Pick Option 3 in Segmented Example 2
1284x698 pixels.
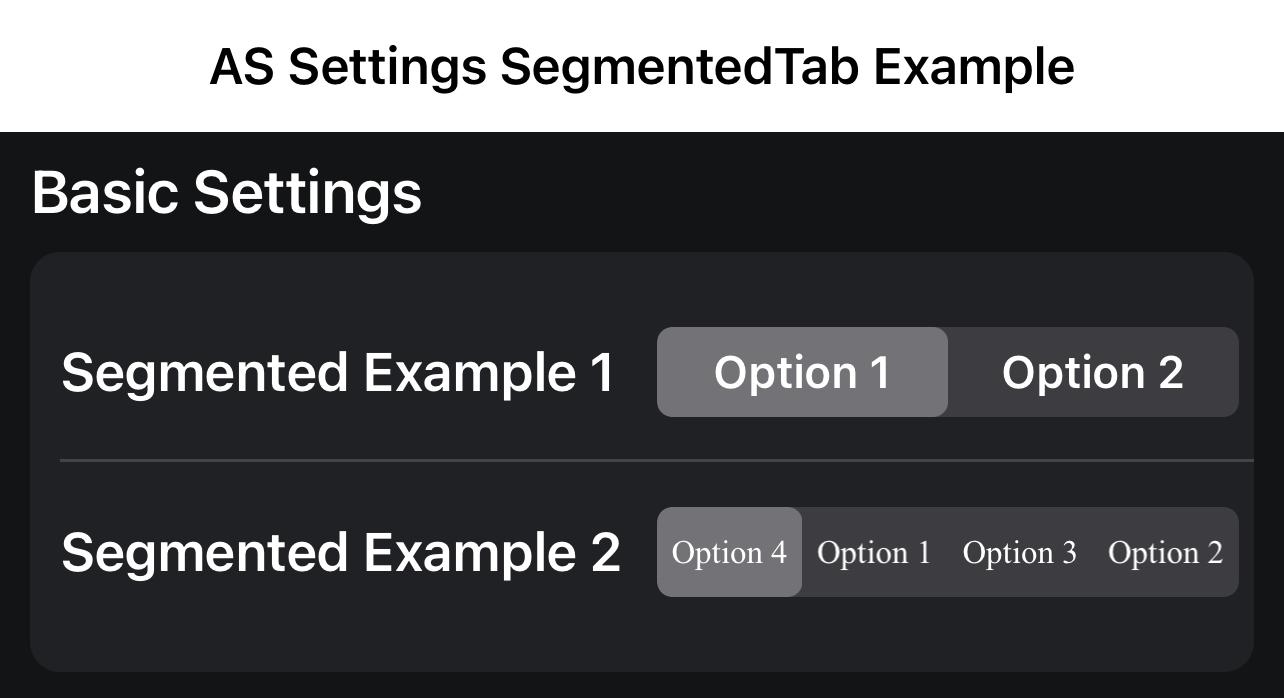coord(1019,552)
